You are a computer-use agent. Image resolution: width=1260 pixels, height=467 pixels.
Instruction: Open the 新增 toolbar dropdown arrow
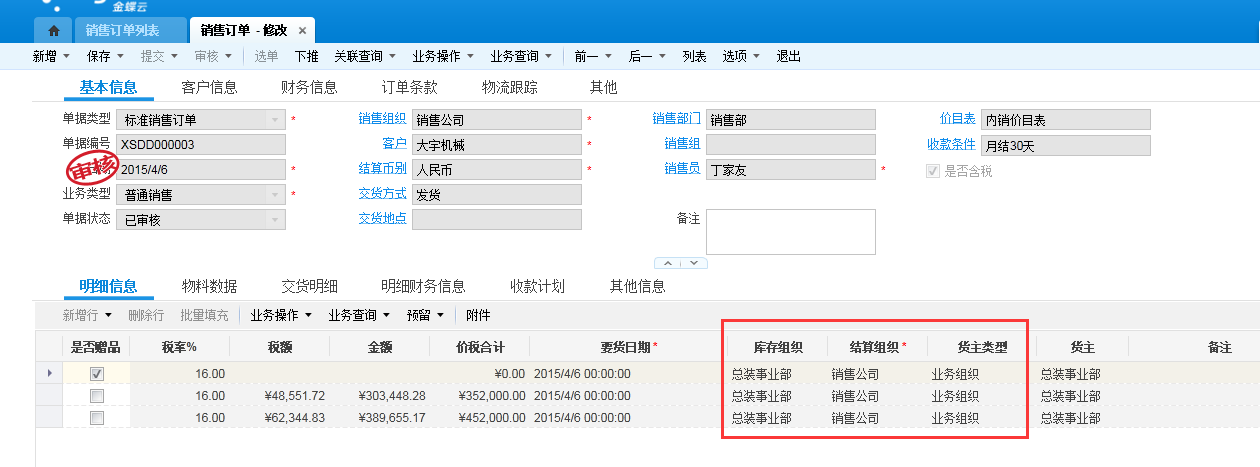(x=66, y=57)
